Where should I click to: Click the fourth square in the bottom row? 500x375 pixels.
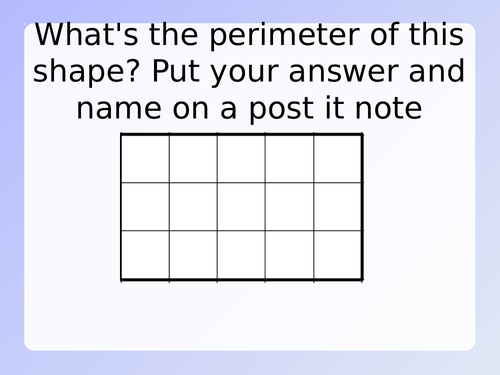(x=289, y=255)
